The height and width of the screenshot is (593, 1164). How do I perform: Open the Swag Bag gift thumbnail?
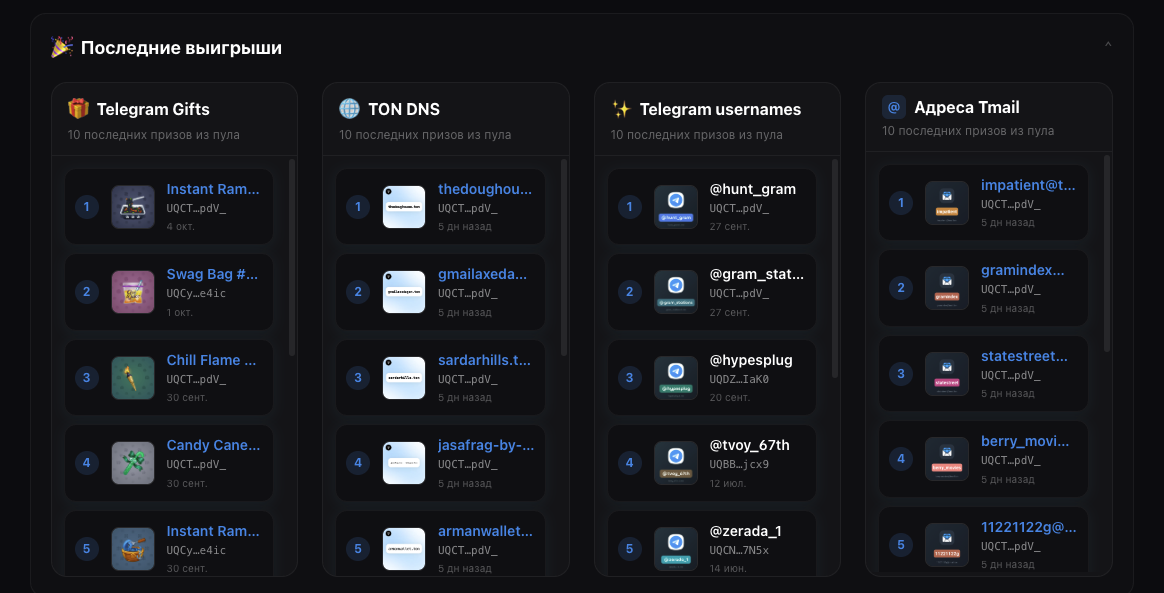pyautogui.click(x=133, y=292)
